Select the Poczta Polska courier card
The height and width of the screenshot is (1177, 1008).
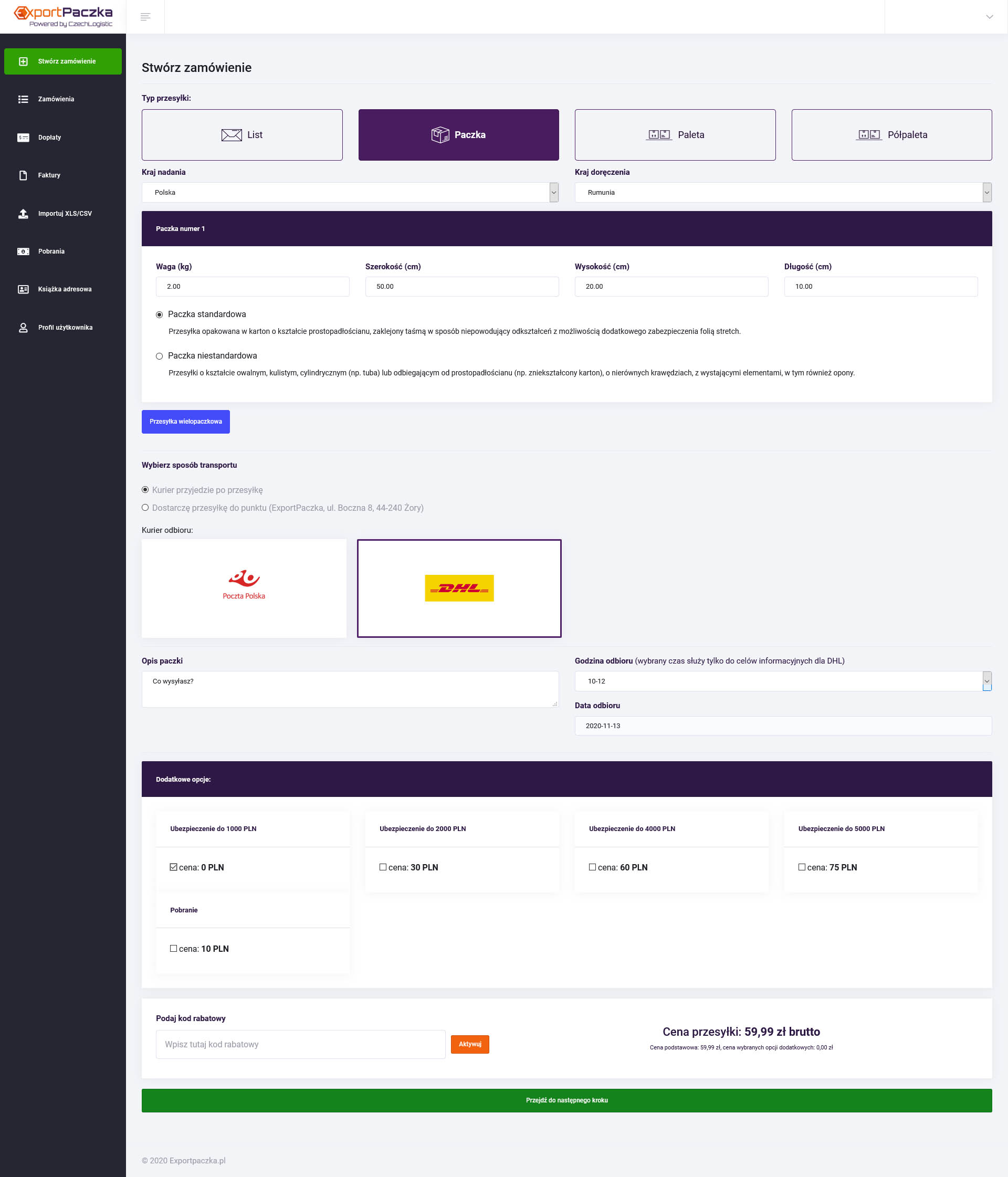244,588
